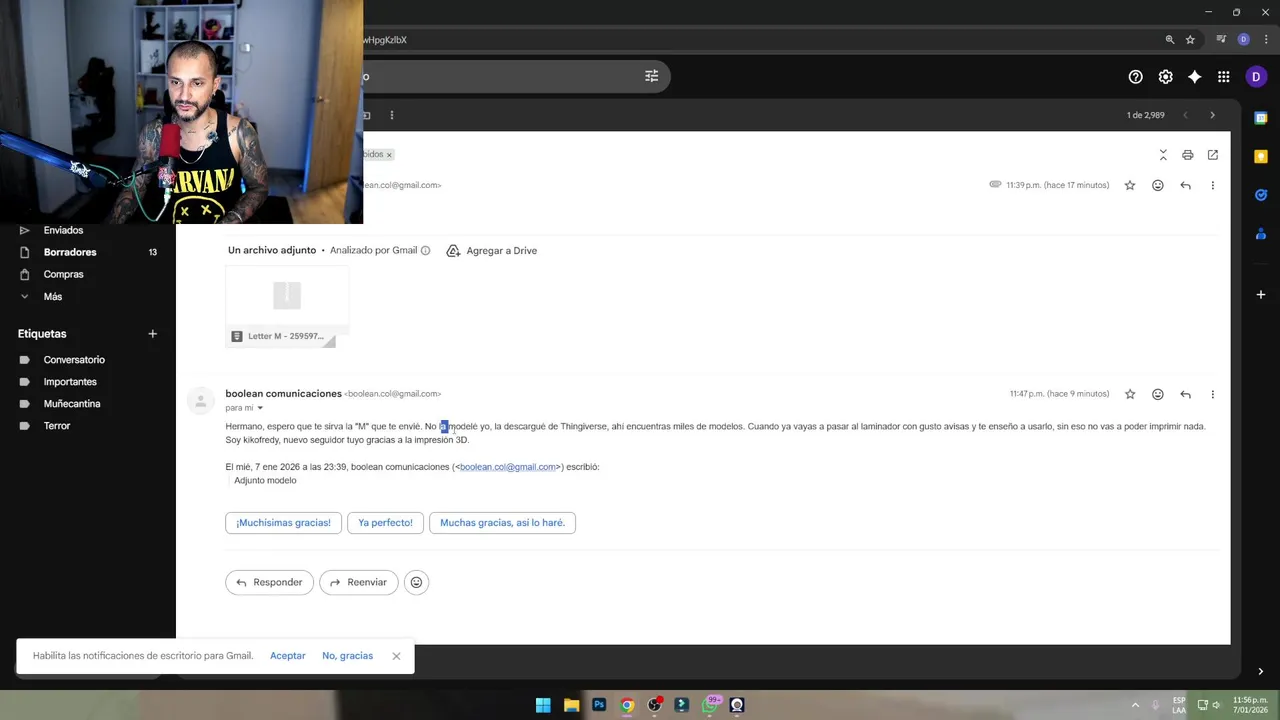Open the Gemini sparkle icon

click(1194, 77)
